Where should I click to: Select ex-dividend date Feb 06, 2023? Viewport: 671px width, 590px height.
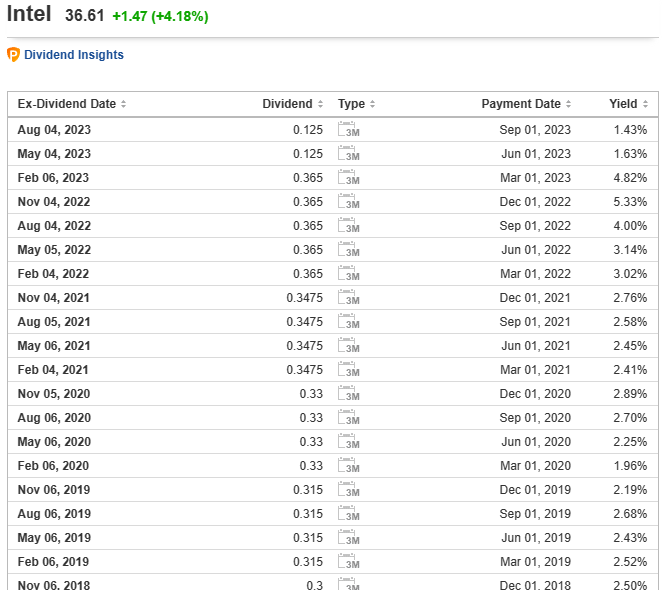[x=53, y=178]
